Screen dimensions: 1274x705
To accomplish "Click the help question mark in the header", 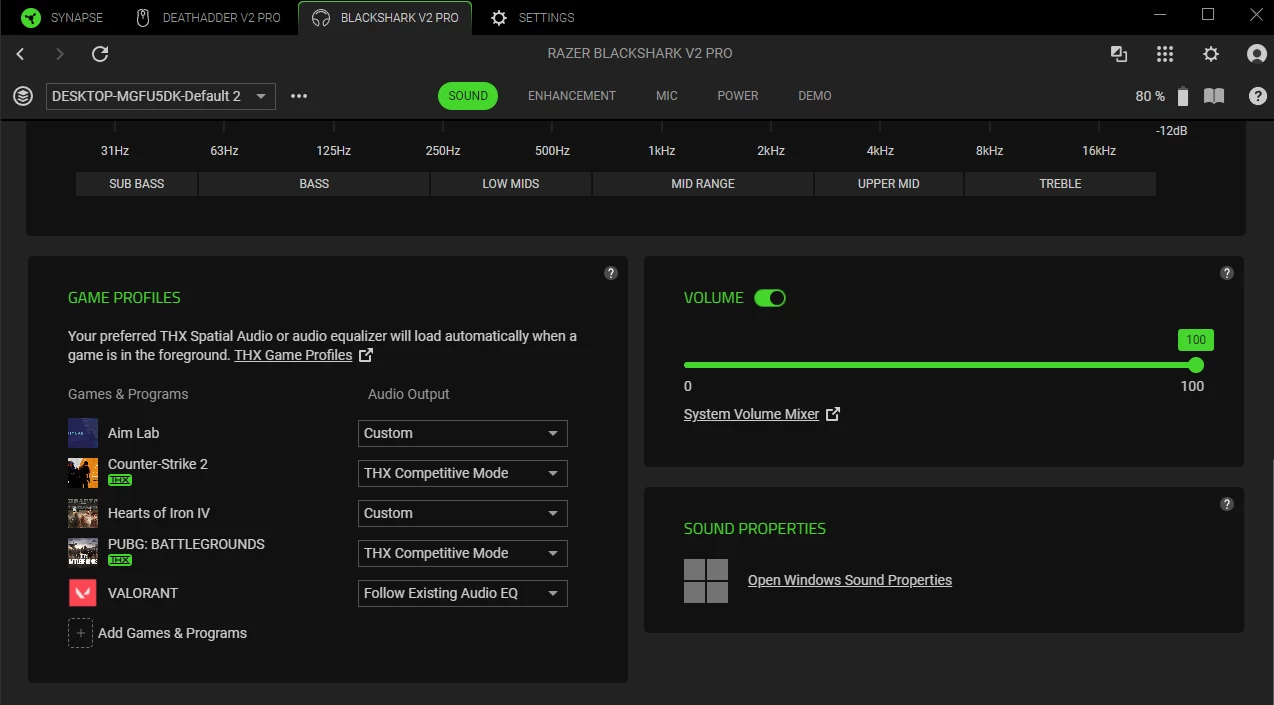I will 1258,96.
